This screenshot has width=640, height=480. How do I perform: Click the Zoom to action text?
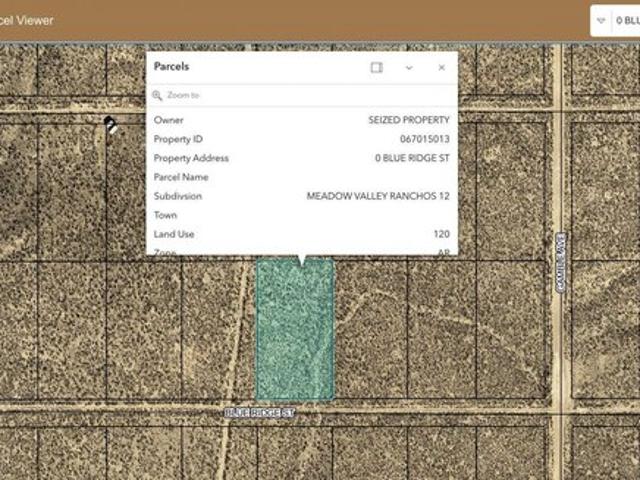(183, 96)
